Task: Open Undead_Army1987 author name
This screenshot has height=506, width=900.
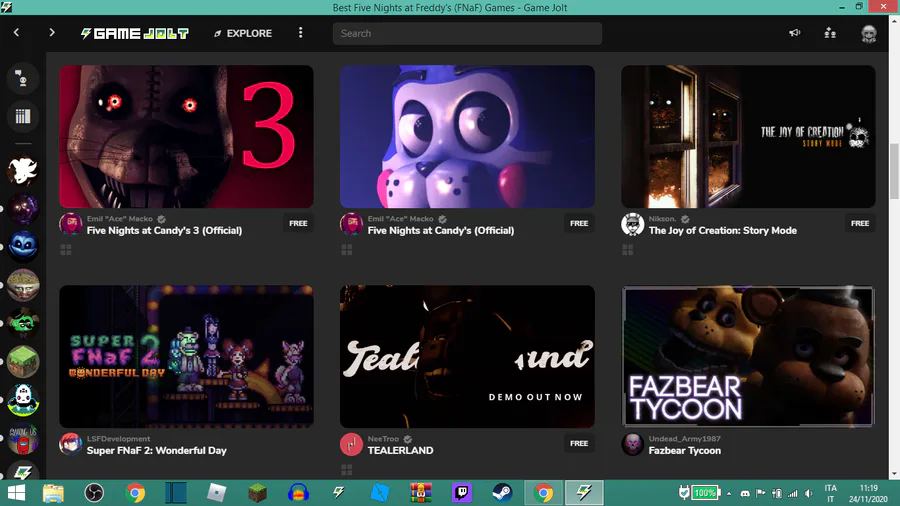Action: 685,439
